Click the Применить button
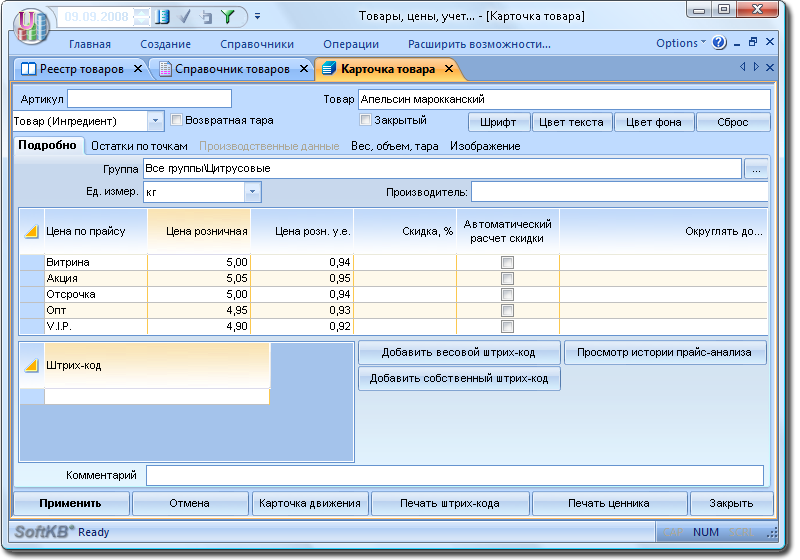Screen dimensions: 800x560 [x=71, y=503]
